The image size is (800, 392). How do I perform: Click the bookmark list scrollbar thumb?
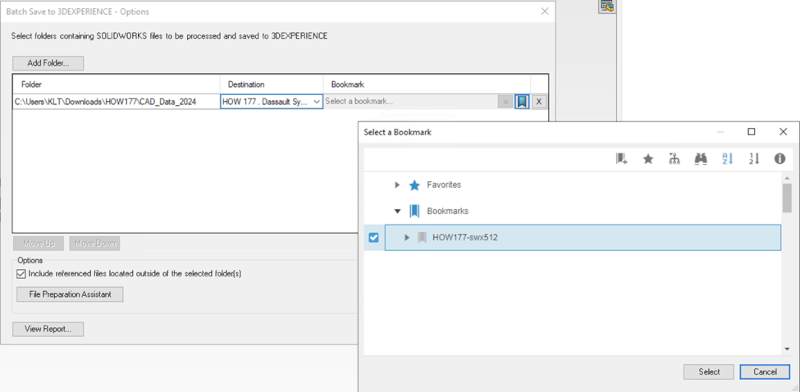pyautogui.click(x=787, y=198)
